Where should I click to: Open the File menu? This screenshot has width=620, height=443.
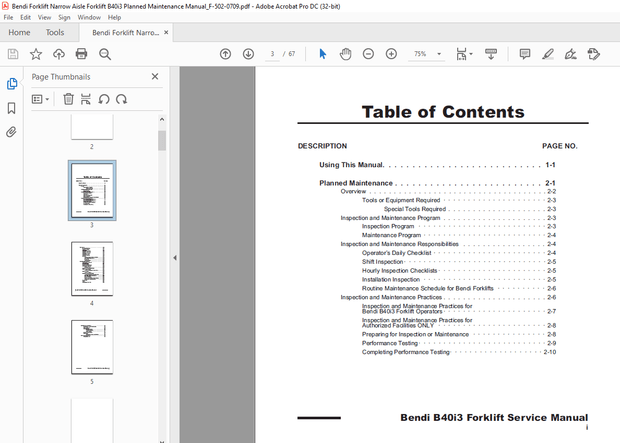(8, 17)
